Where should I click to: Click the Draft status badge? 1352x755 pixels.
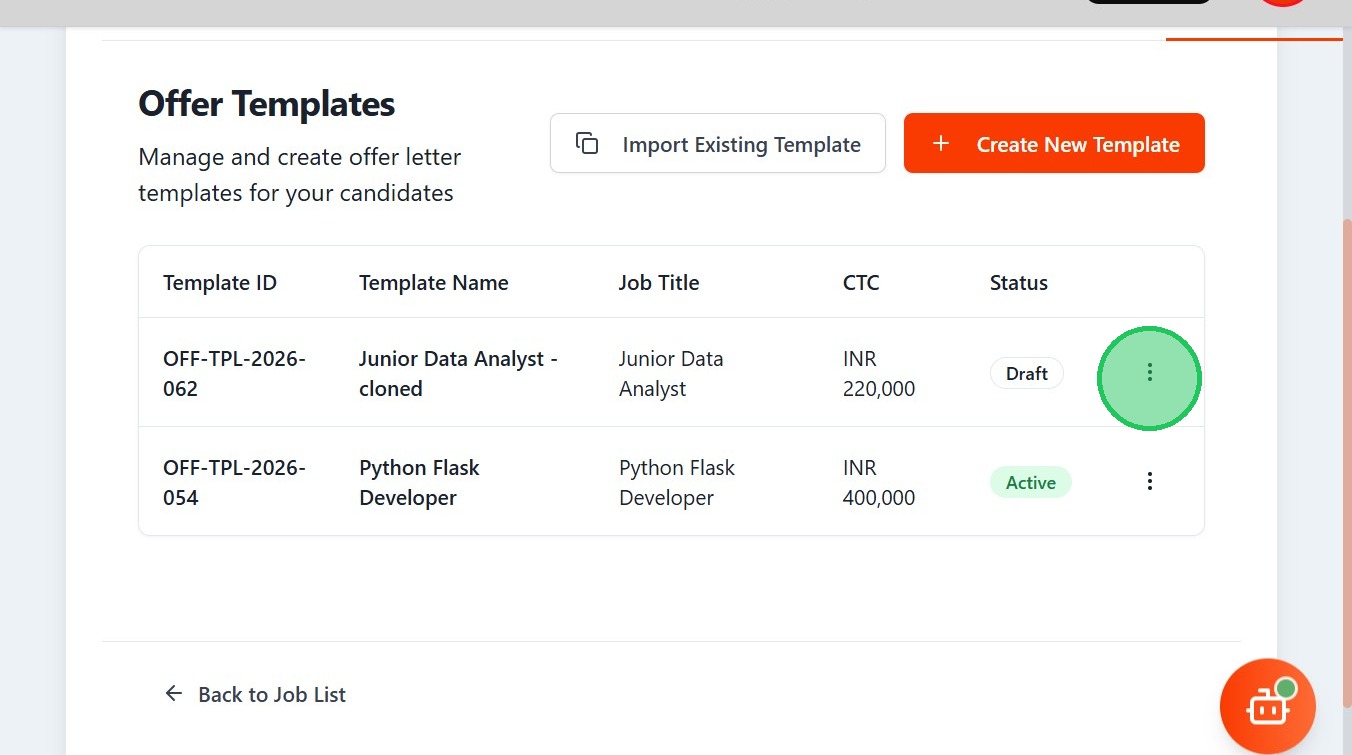pyautogui.click(x=1026, y=374)
